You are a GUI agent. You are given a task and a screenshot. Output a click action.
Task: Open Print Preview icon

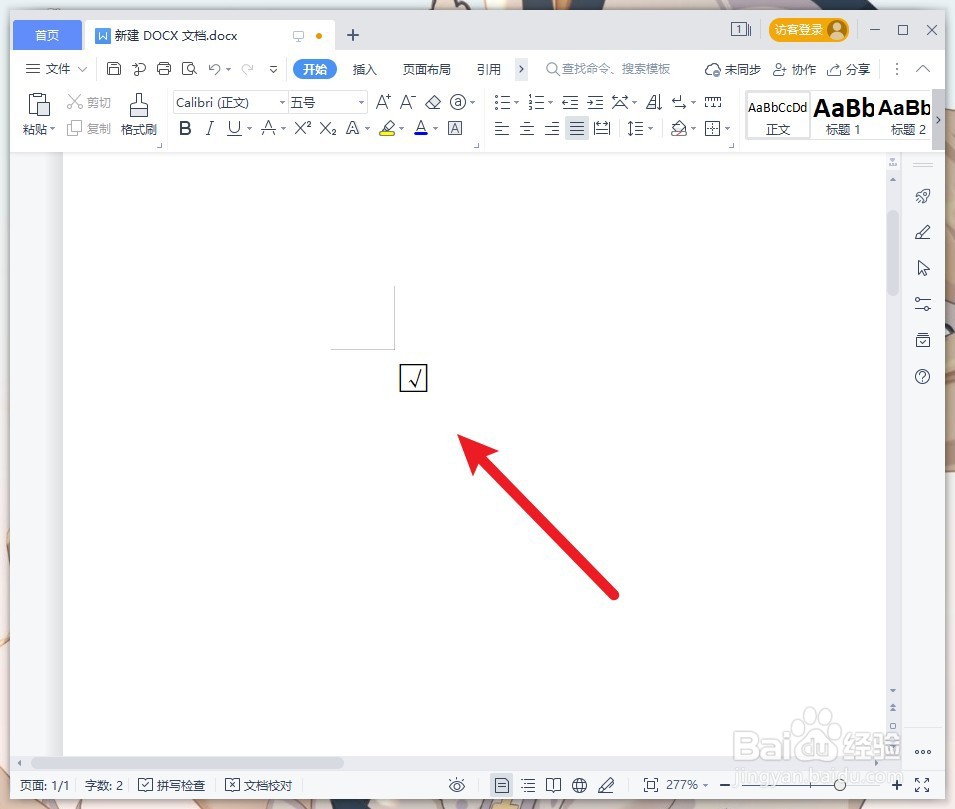(x=189, y=69)
